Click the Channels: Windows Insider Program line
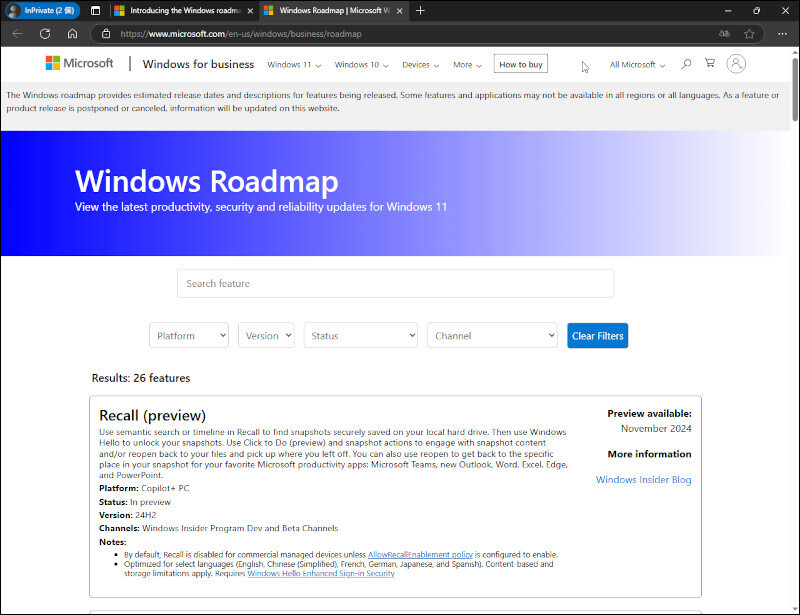 pyautogui.click(x=219, y=529)
